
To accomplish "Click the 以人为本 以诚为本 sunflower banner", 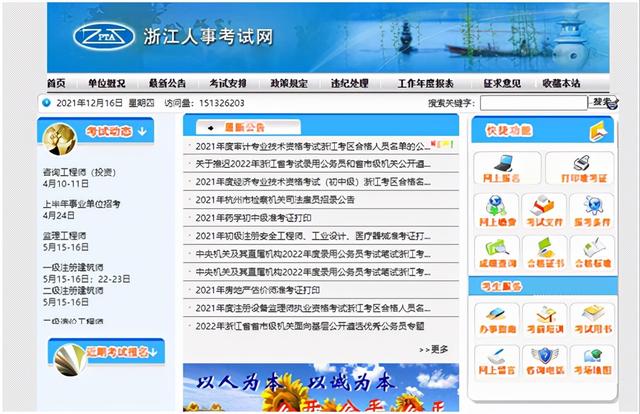I will (321, 387).
